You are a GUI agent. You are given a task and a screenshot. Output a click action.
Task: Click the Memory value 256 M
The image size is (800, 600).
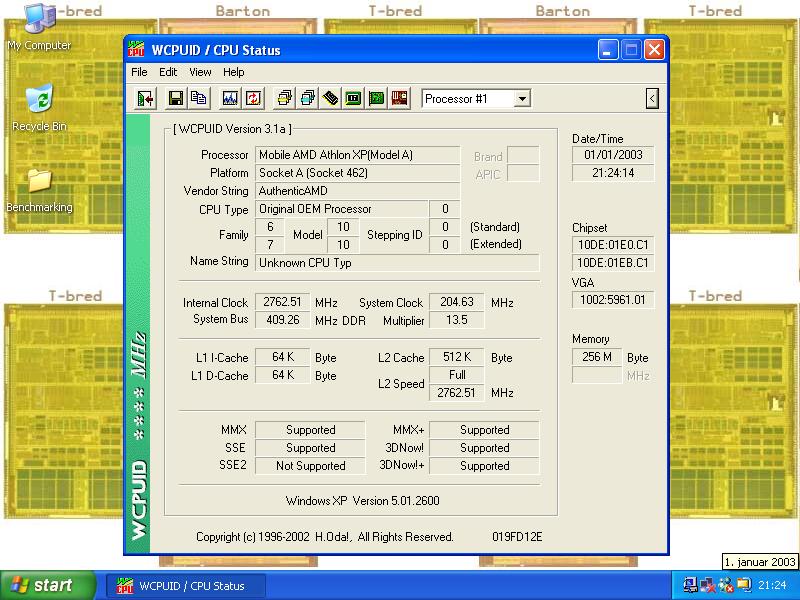tap(597, 357)
